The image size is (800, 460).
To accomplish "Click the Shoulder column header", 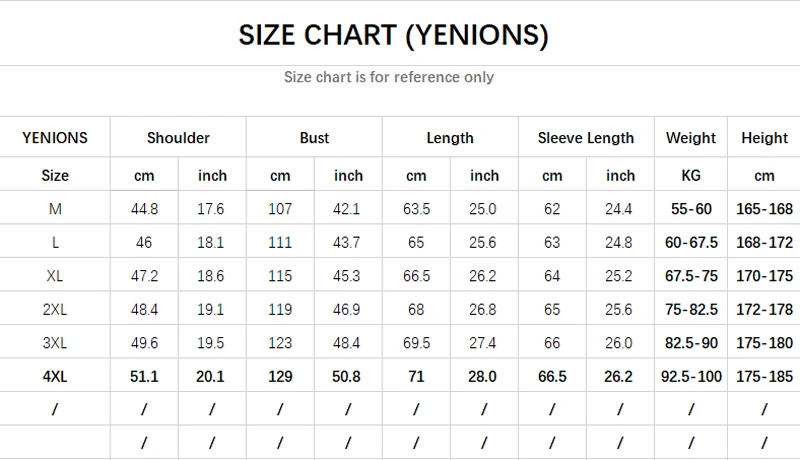I will coord(178,138).
